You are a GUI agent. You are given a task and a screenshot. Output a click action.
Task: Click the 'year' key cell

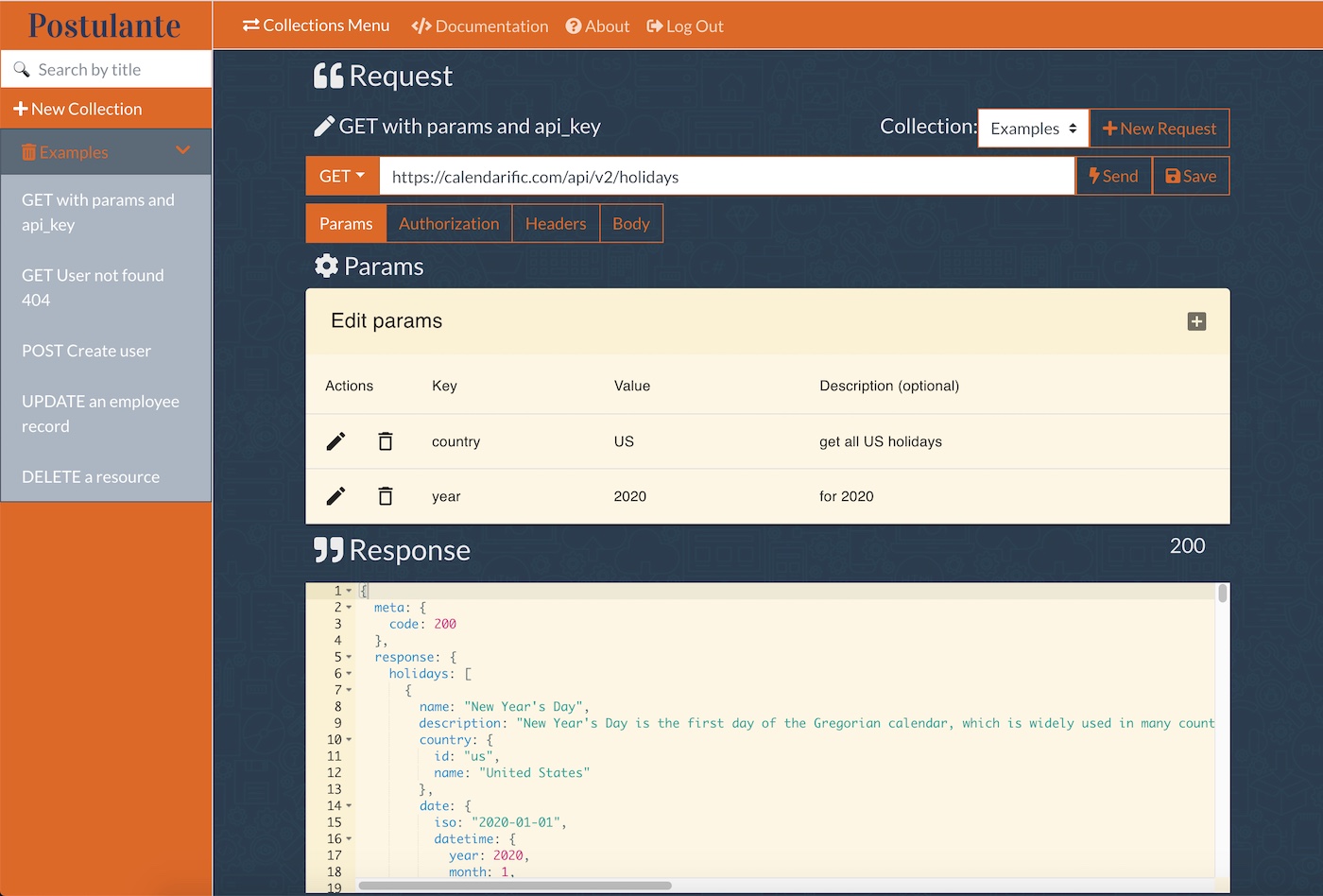point(446,496)
